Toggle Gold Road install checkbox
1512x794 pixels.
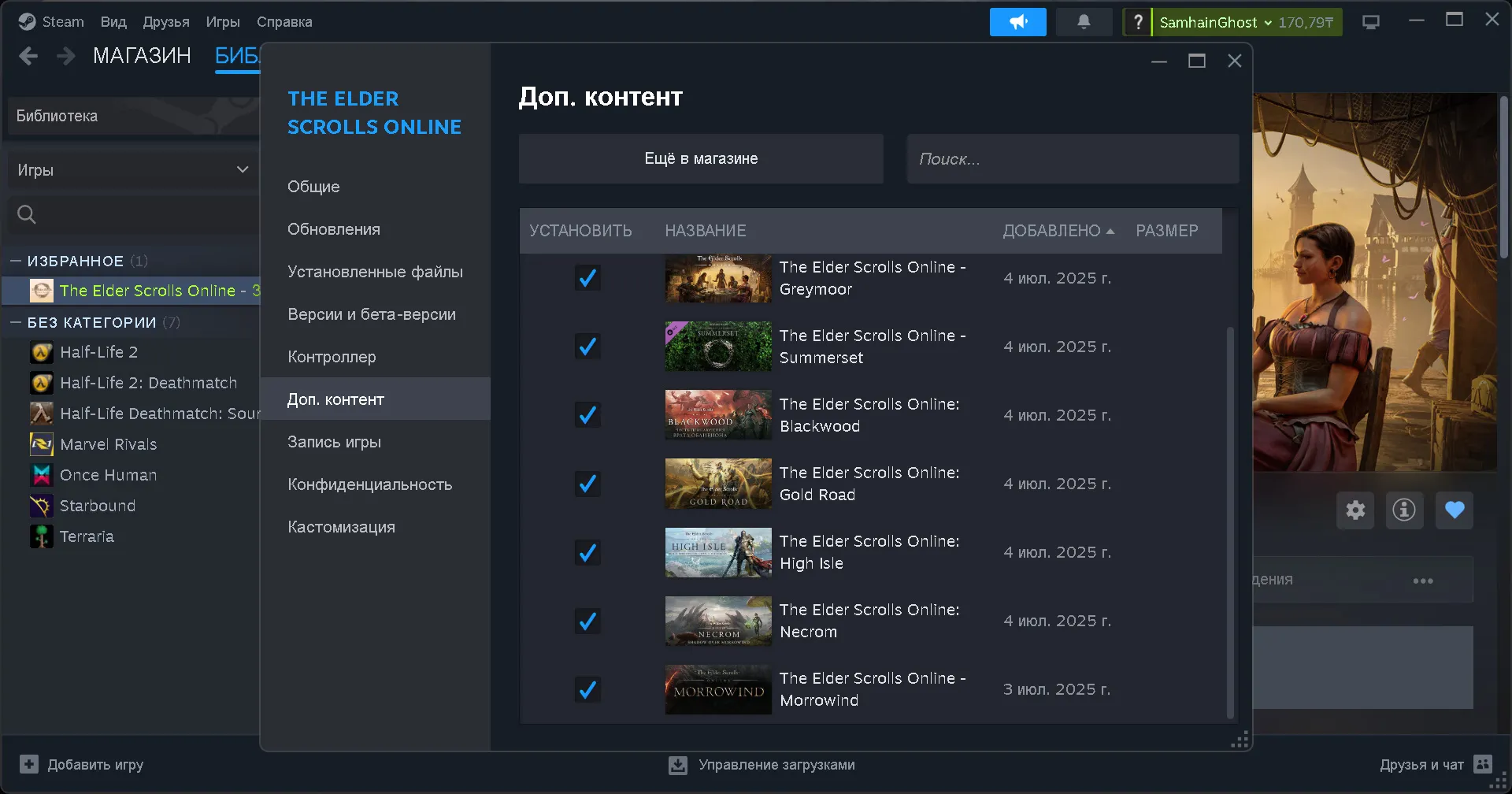587,484
